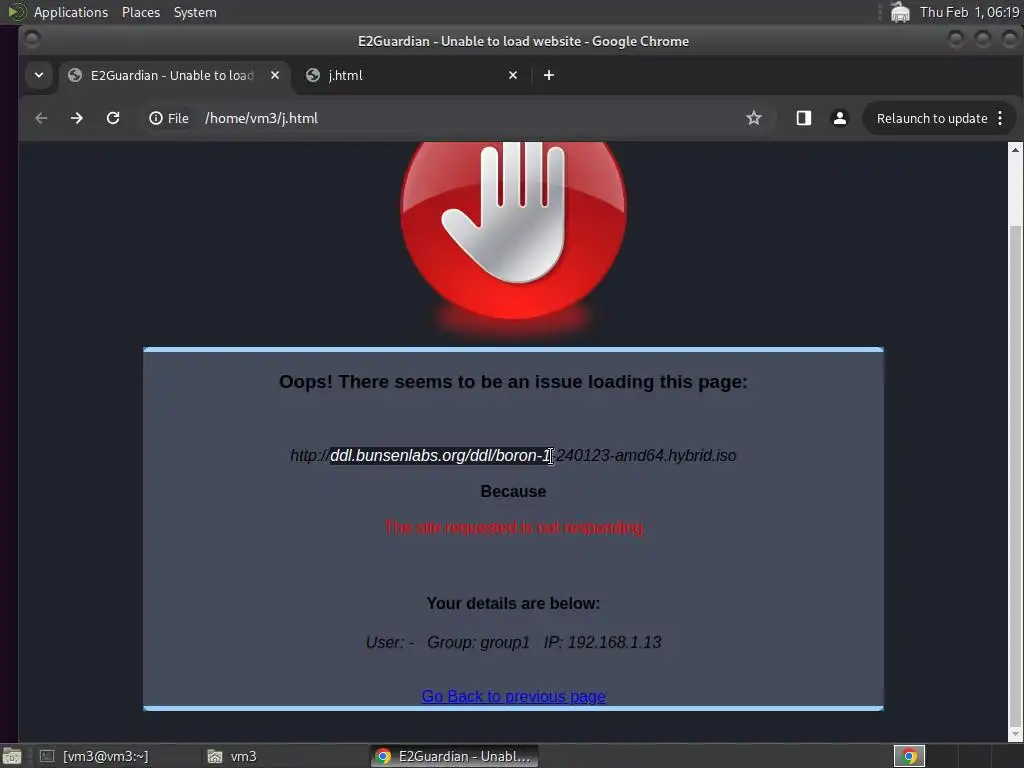Reload the current page
The height and width of the screenshot is (768, 1024).
(x=113, y=118)
